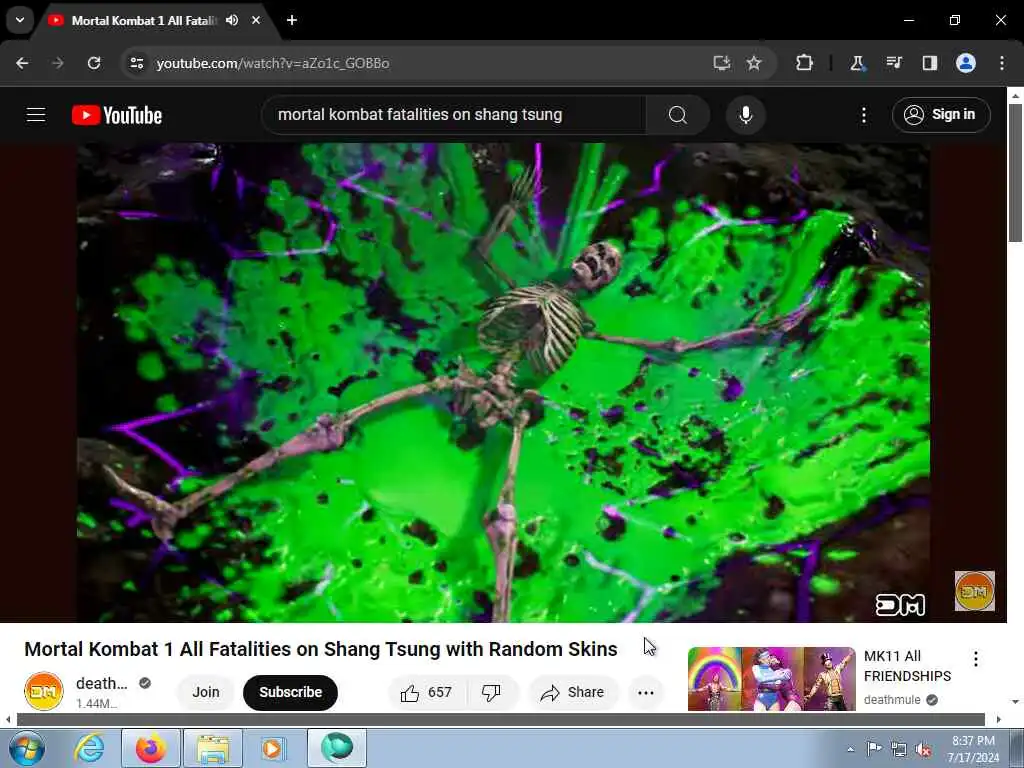The image size is (1024, 768).
Task: Open YouTube settings three-dot menu
Action: click(x=864, y=115)
